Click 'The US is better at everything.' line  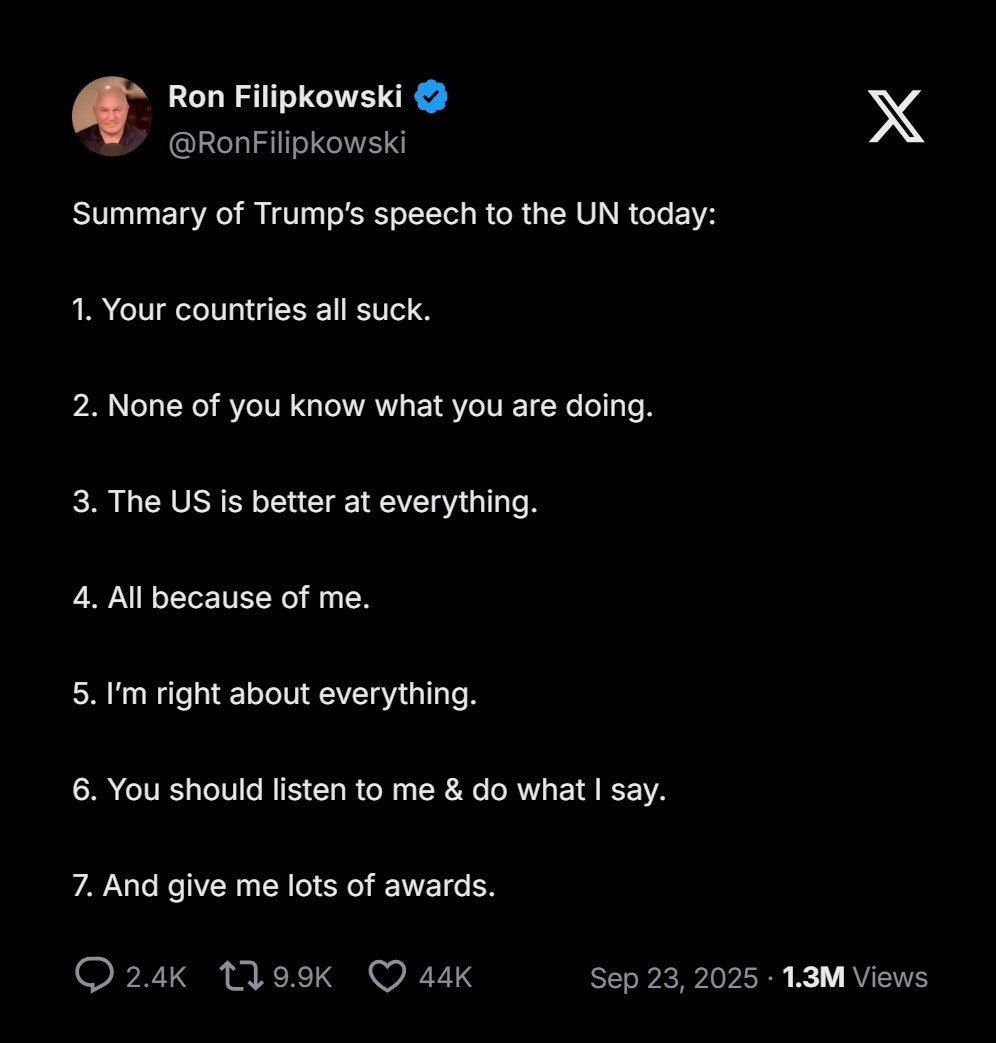point(305,502)
